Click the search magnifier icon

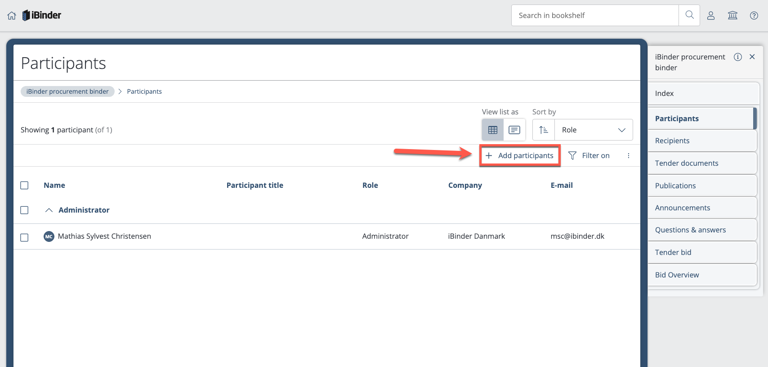[x=689, y=15]
